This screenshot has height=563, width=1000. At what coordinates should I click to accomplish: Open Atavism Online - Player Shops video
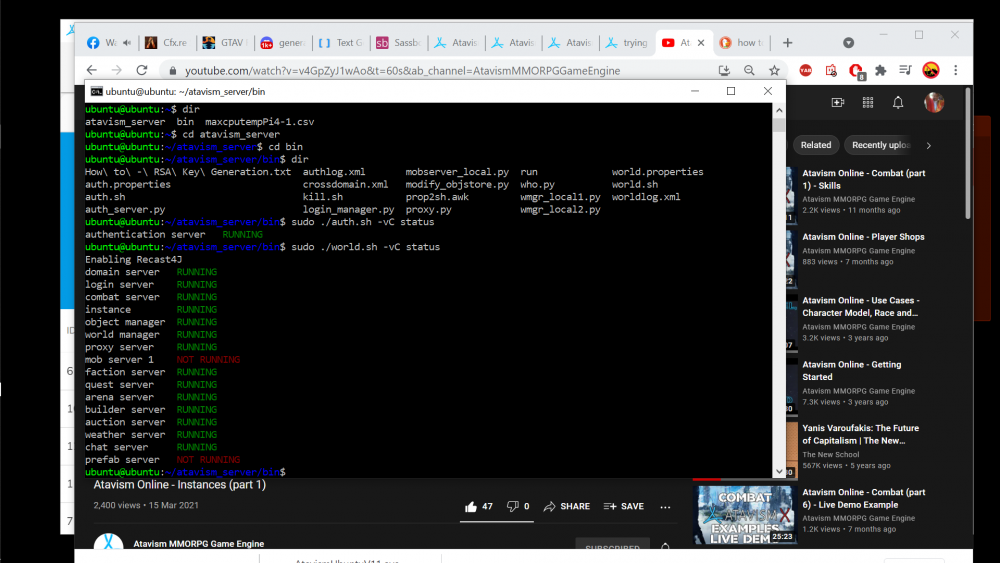click(x=863, y=237)
